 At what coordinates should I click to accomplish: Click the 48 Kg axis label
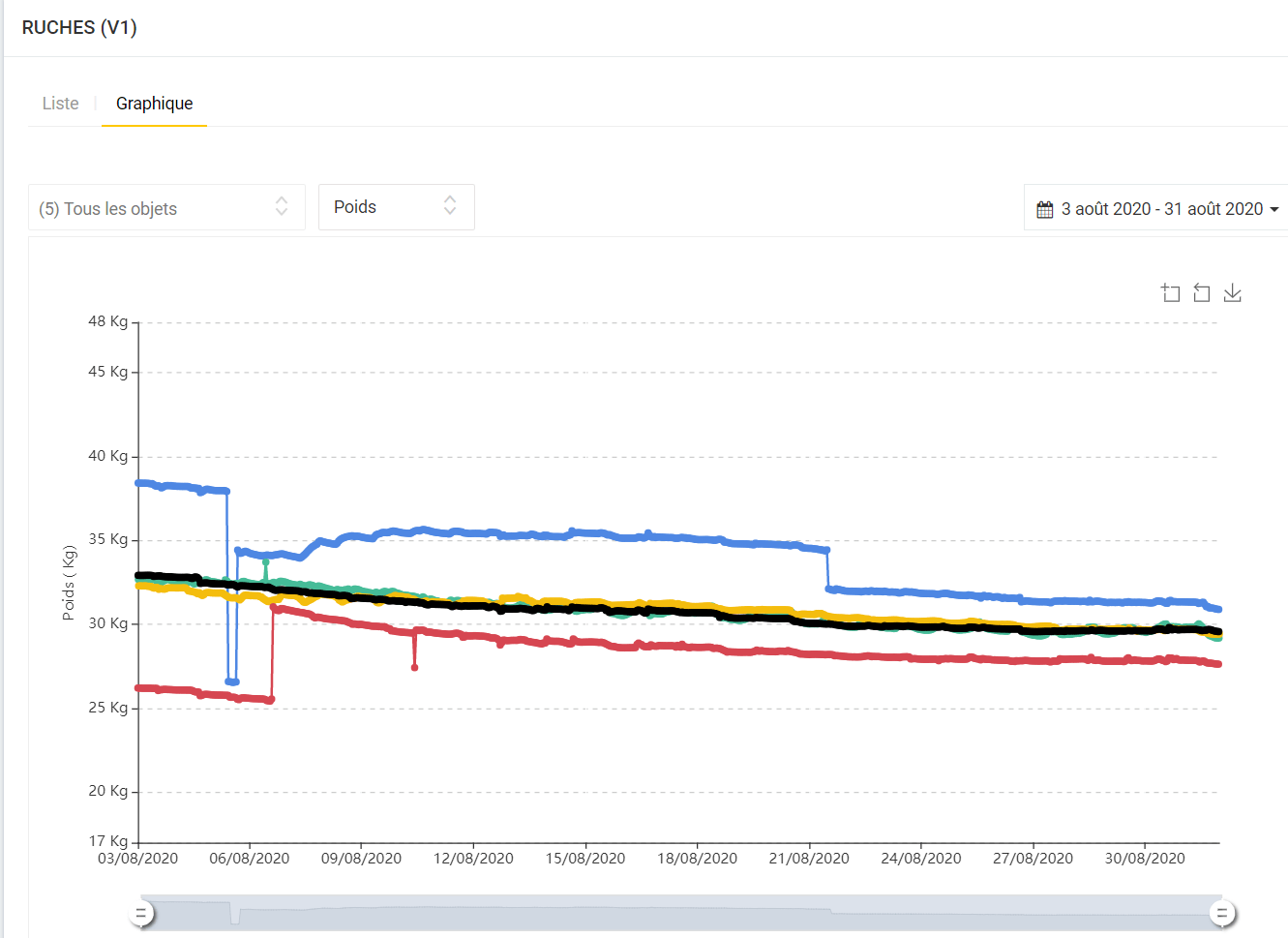pos(107,321)
